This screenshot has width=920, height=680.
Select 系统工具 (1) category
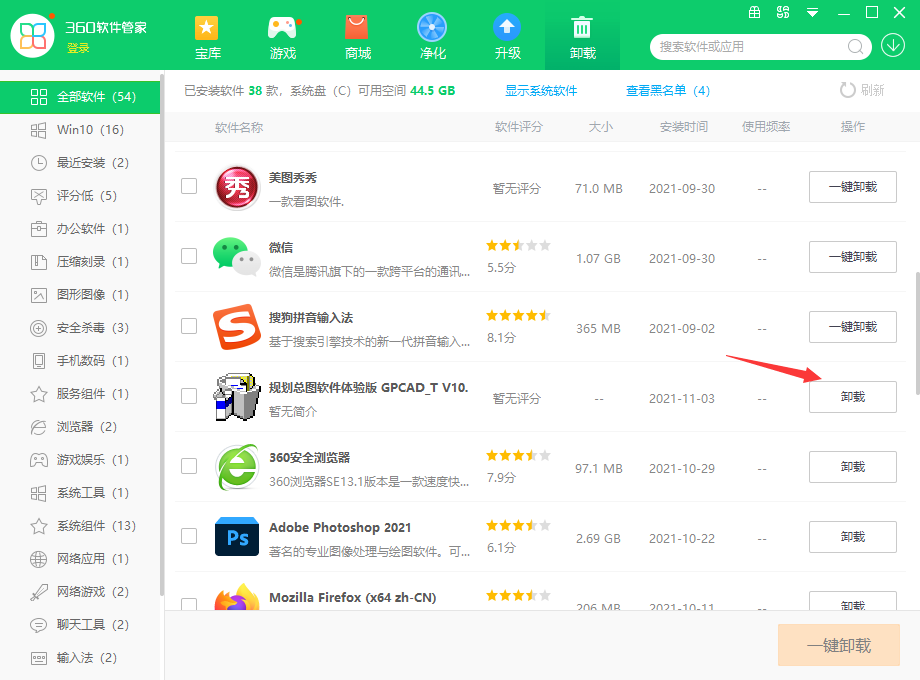80,493
